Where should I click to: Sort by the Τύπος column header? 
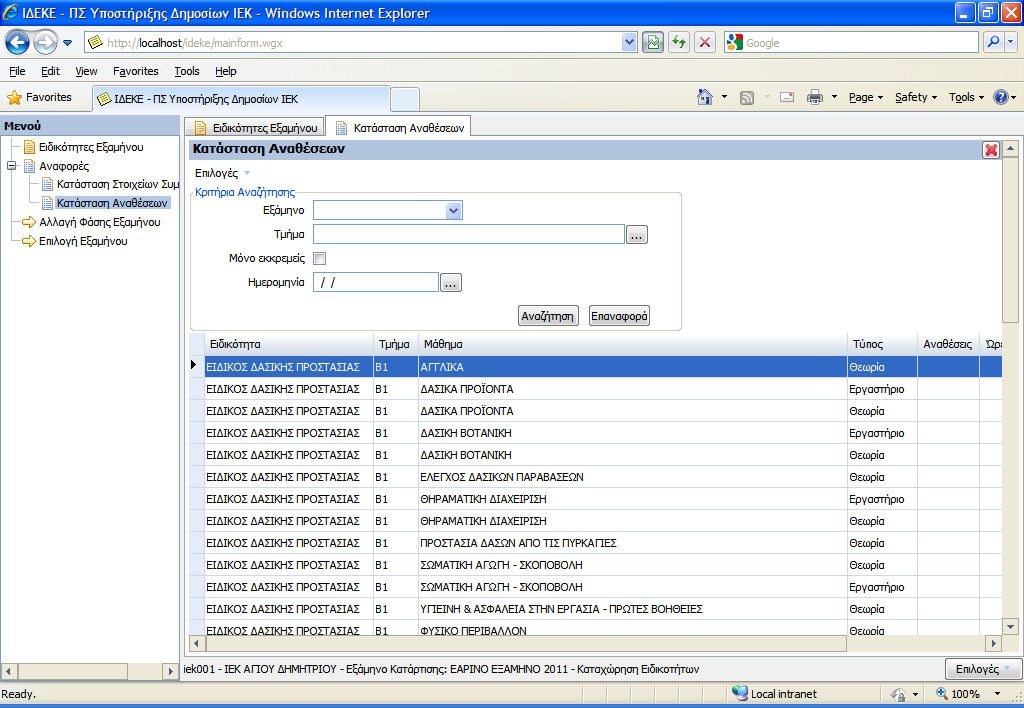tap(882, 344)
